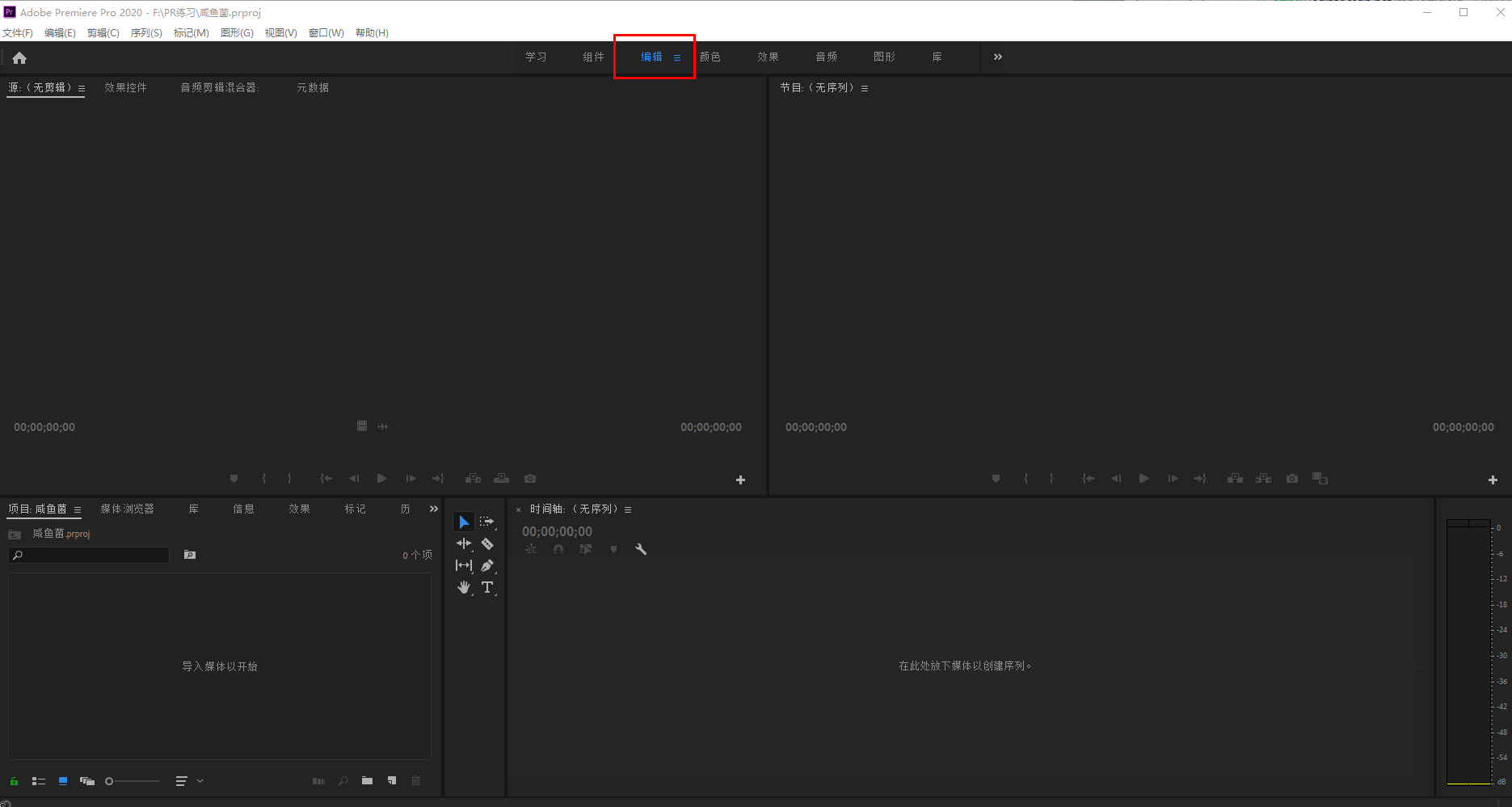
Task: Switch Project panel to Freeform View
Action: pyautogui.click(x=87, y=781)
